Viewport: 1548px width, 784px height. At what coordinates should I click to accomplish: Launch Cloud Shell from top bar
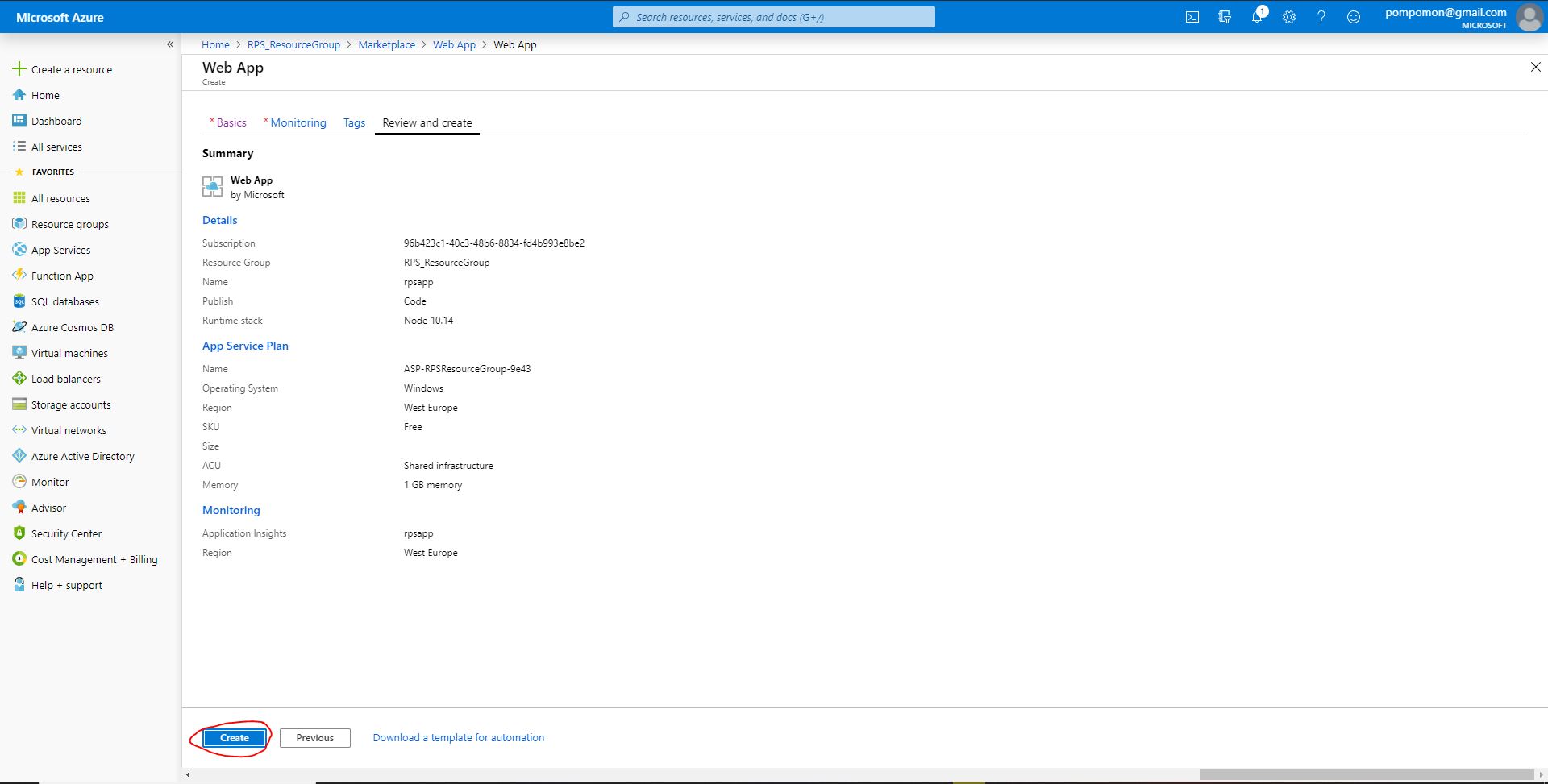point(1192,17)
